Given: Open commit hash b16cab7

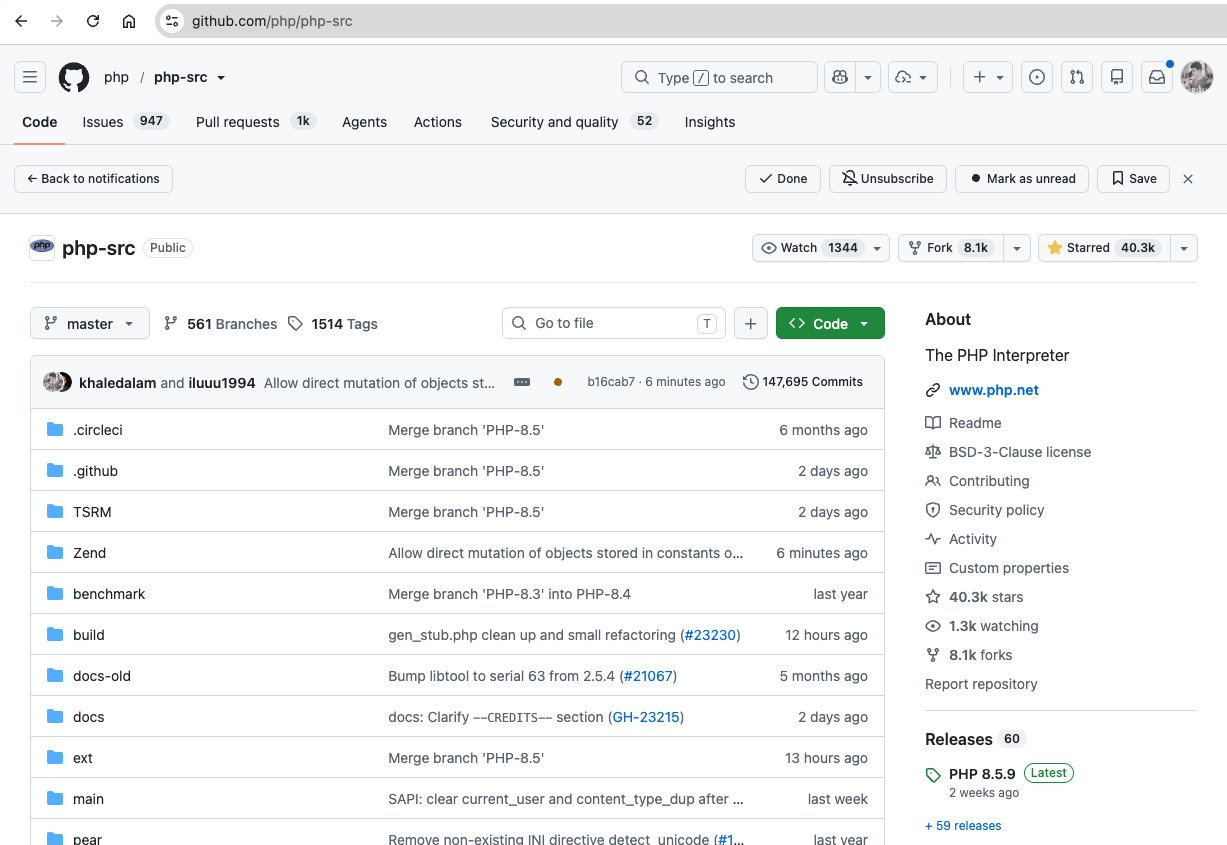Looking at the screenshot, I should tap(611, 382).
